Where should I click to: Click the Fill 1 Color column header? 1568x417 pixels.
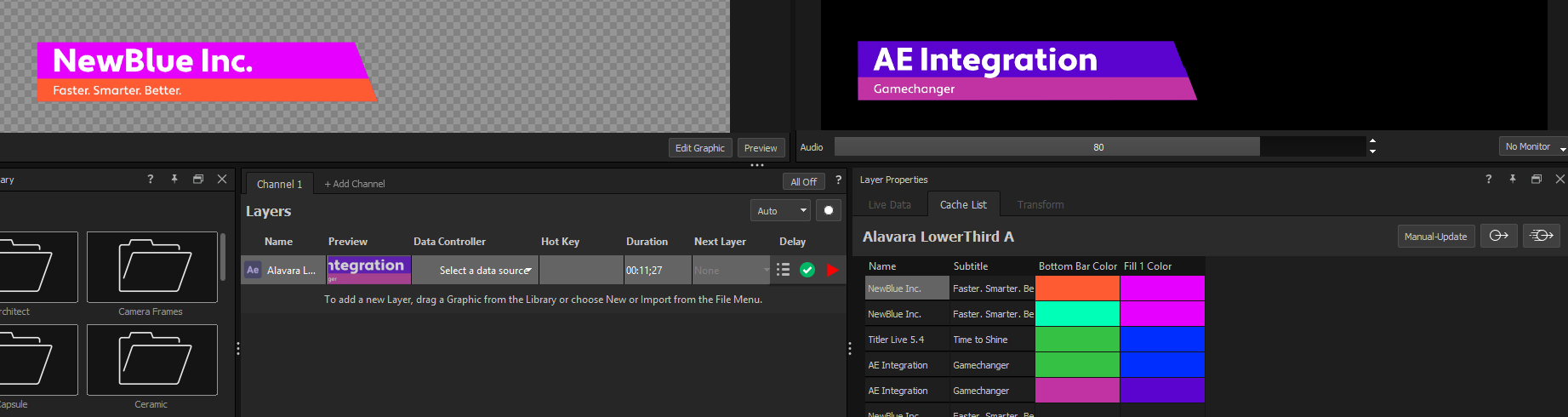[x=1148, y=266]
